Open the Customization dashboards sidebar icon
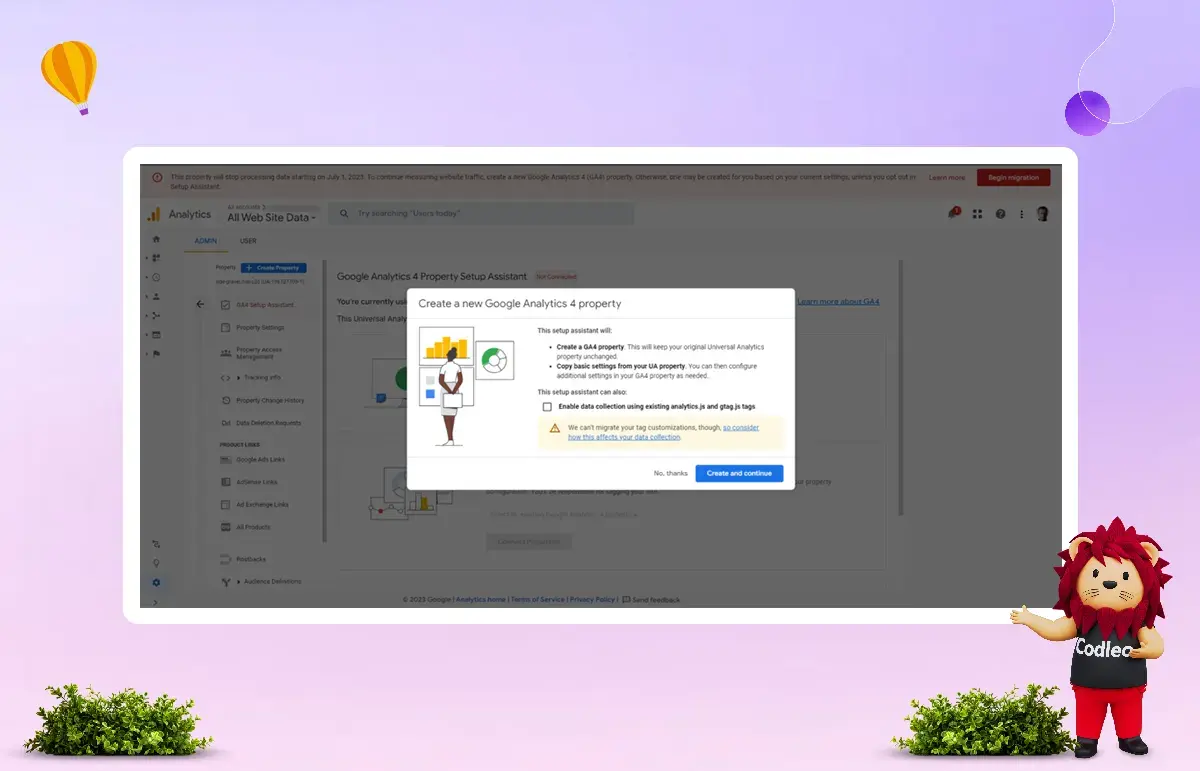Screen dimensions: 1200x771 156,258
